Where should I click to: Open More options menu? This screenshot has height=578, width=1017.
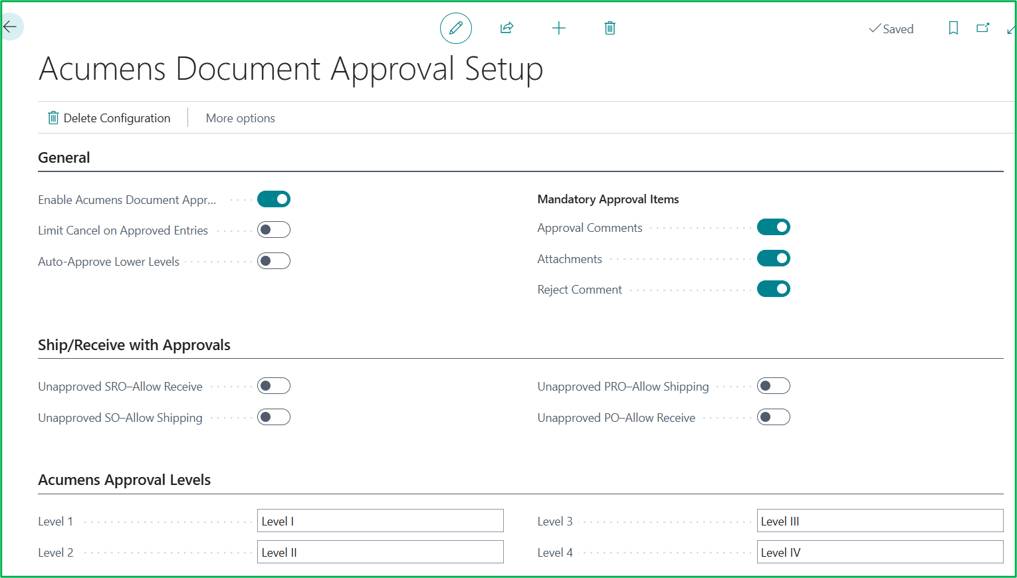[x=240, y=118]
